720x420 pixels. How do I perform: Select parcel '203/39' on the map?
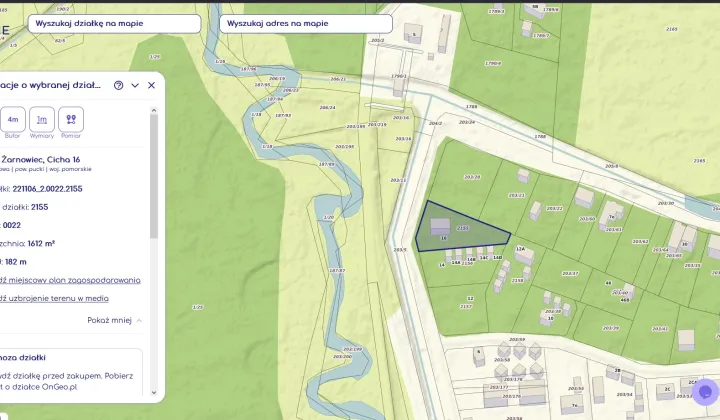coord(610,328)
